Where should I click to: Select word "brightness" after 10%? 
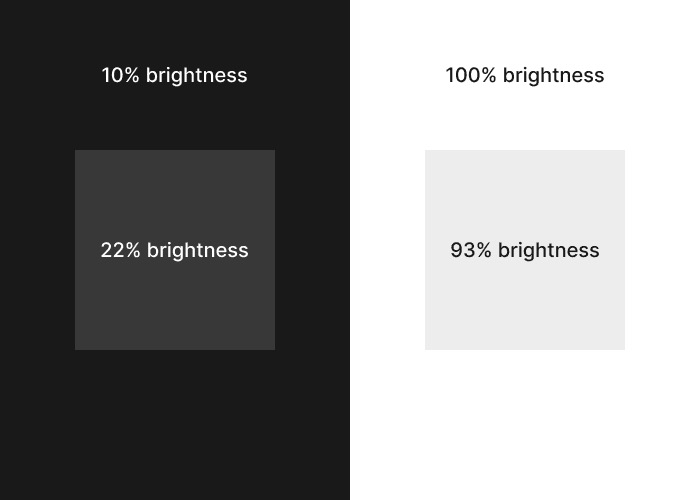196,75
